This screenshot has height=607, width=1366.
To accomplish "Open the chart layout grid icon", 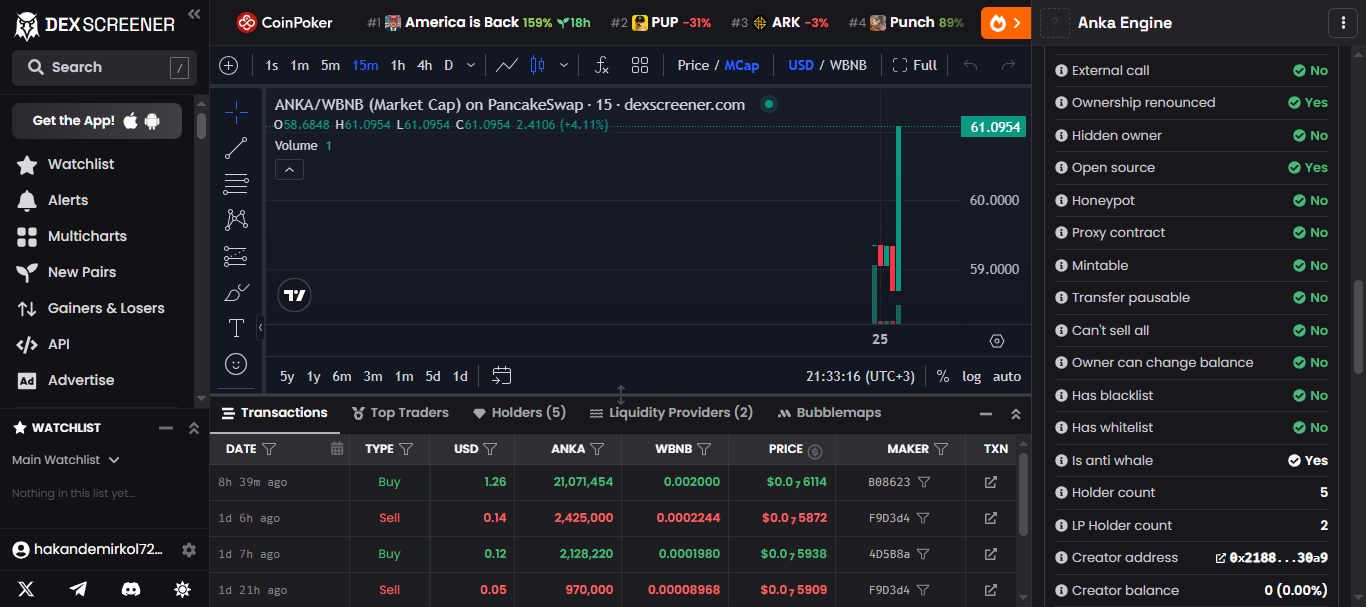I will 640,65.
